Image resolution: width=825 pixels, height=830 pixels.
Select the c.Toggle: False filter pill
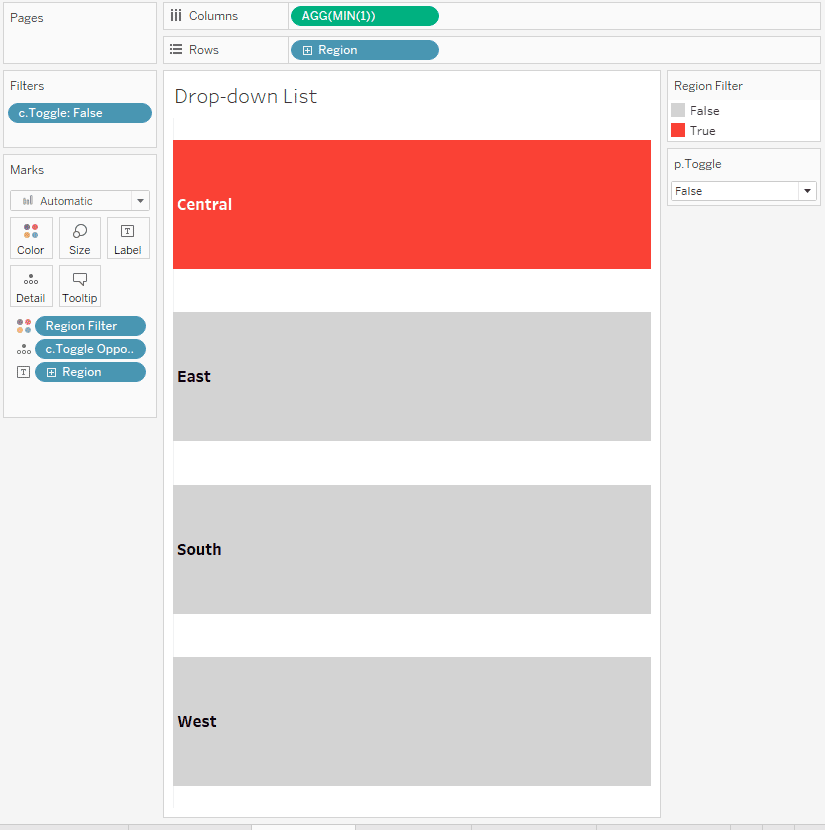click(x=80, y=113)
